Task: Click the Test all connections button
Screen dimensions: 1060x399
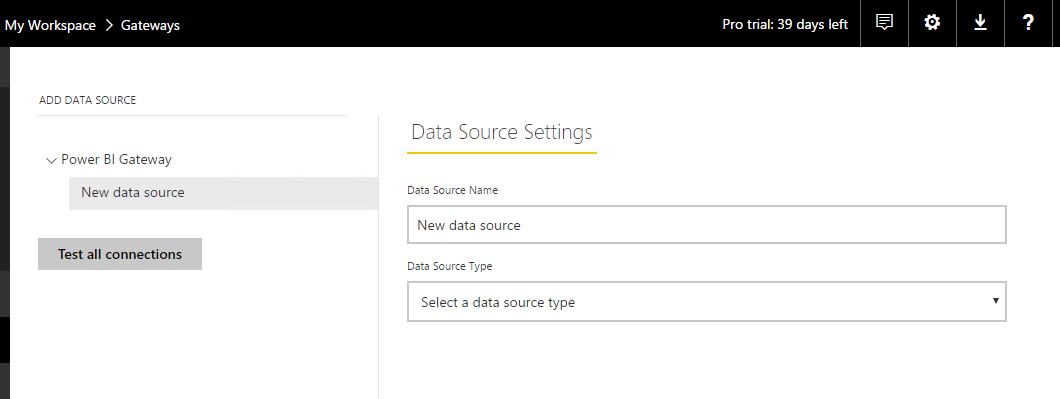Action: pos(120,254)
